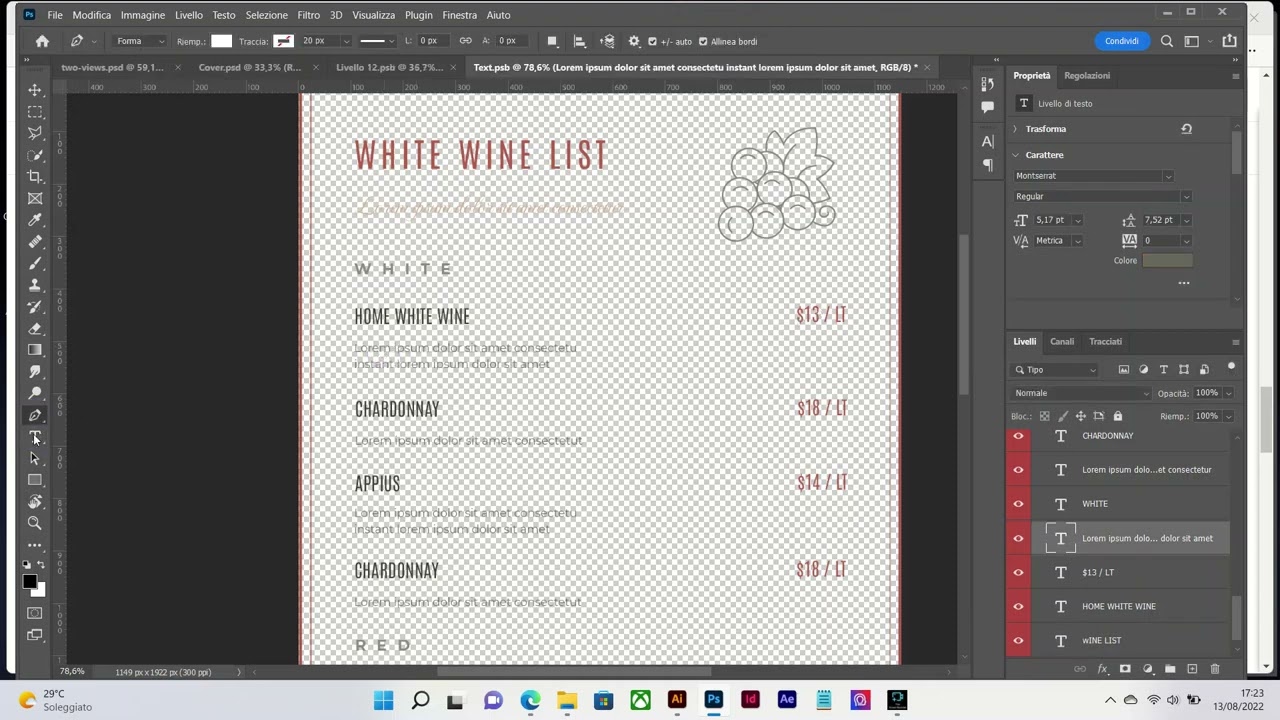1280x720 pixels.
Task: Click the Riemp. fill color swatch
Action: 221,41
